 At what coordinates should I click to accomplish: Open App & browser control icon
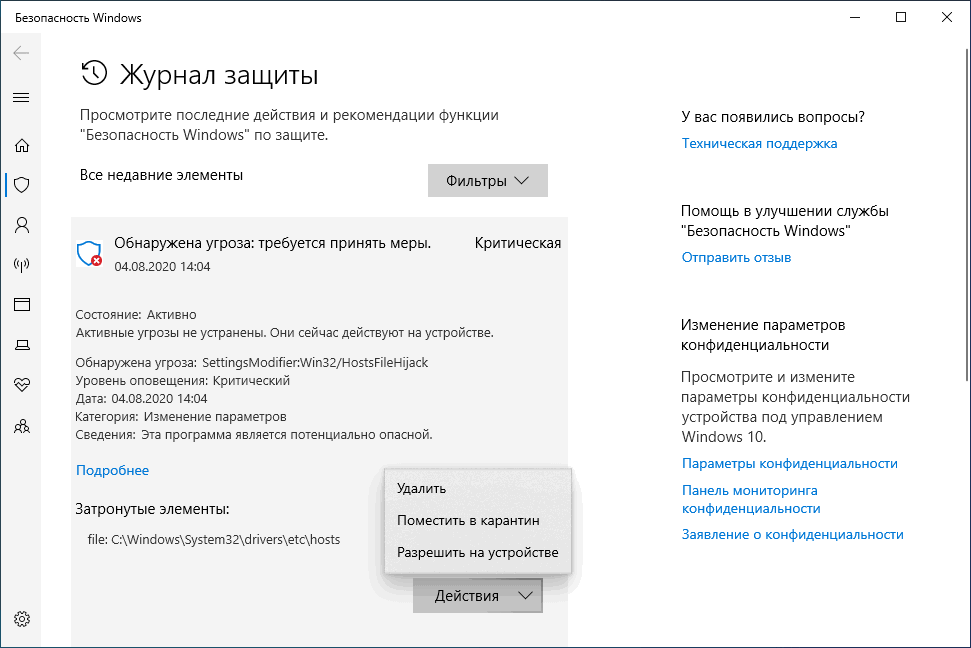coord(22,304)
